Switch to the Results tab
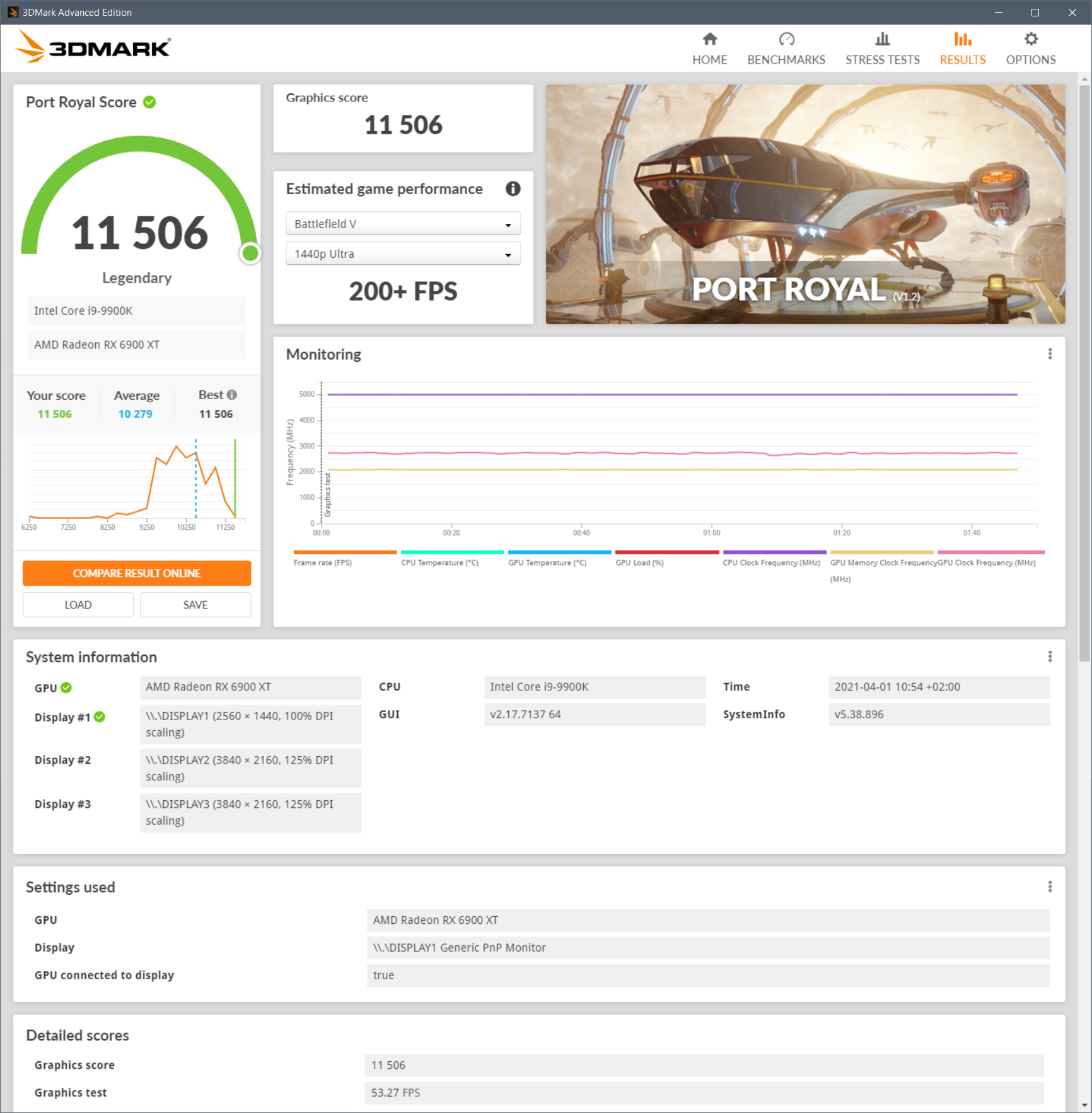This screenshot has width=1092, height=1113. tap(962, 49)
